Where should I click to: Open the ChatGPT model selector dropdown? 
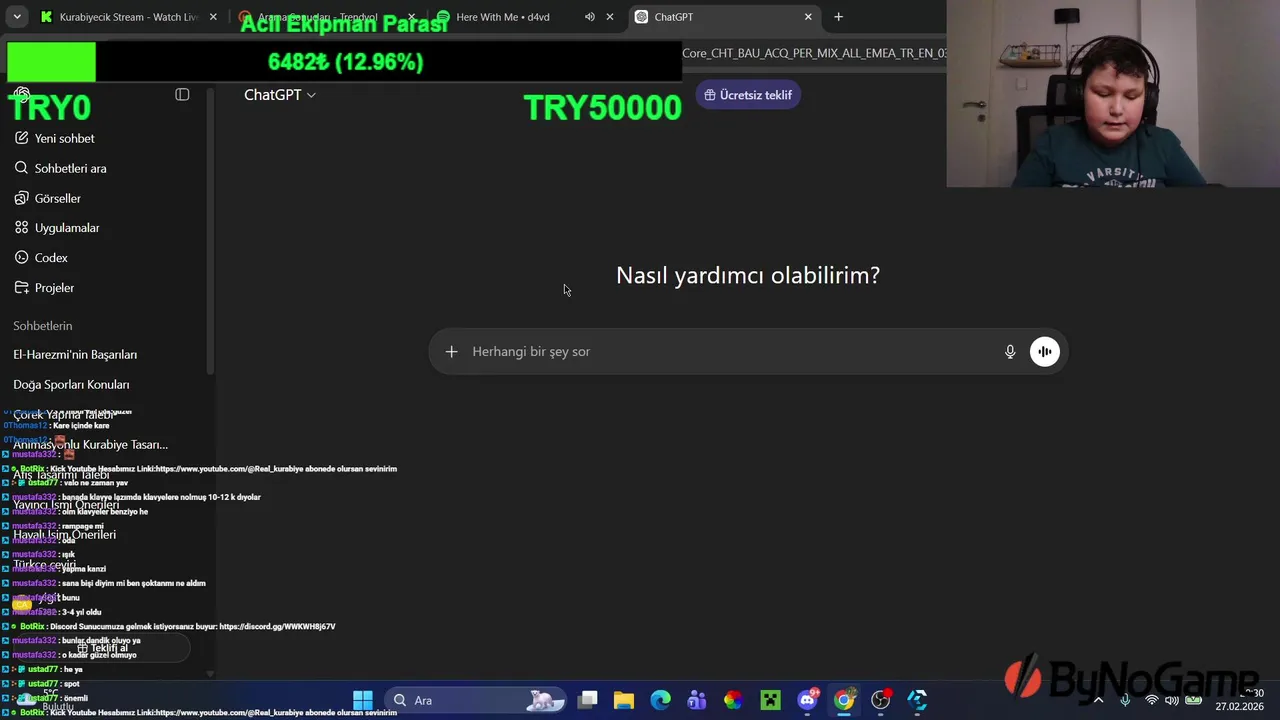click(x=280, y=94)
